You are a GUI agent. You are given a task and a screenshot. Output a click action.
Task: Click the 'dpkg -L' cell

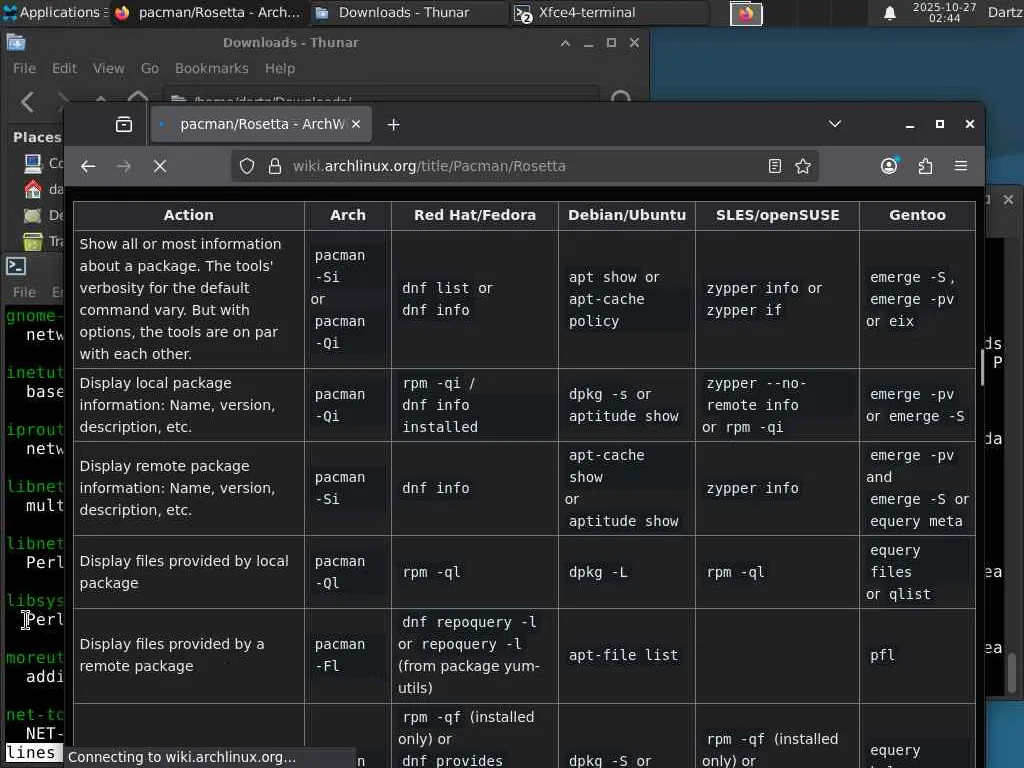[627, 572]
